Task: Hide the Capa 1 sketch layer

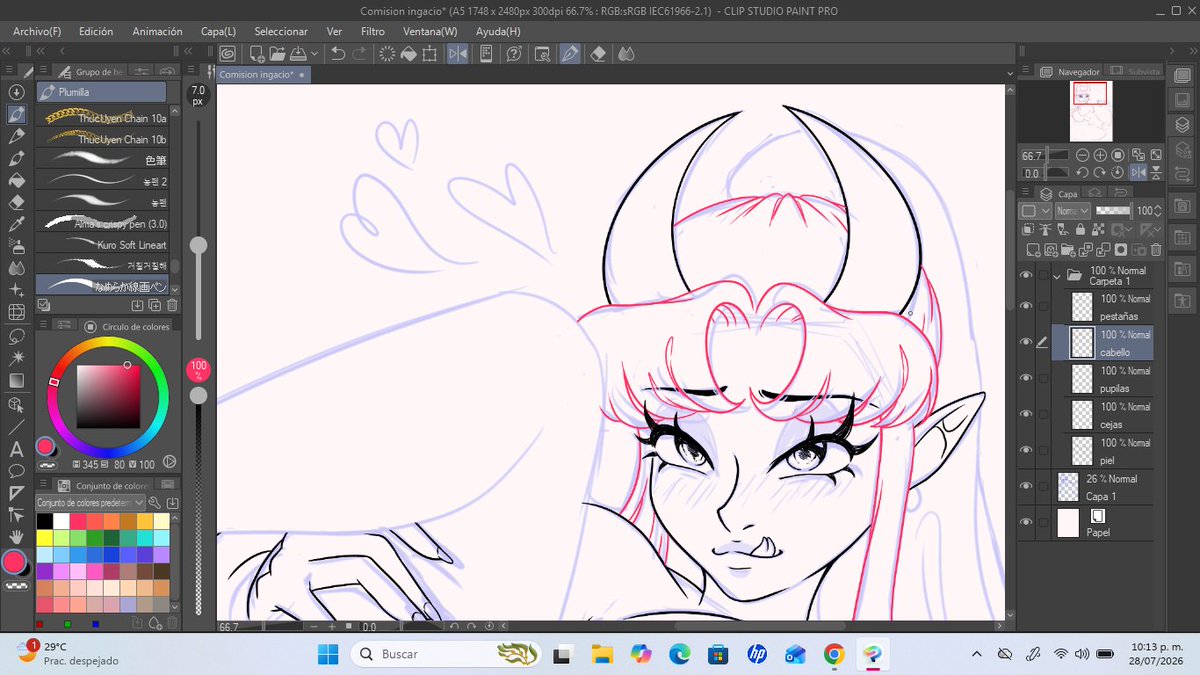Action: 1025,486
